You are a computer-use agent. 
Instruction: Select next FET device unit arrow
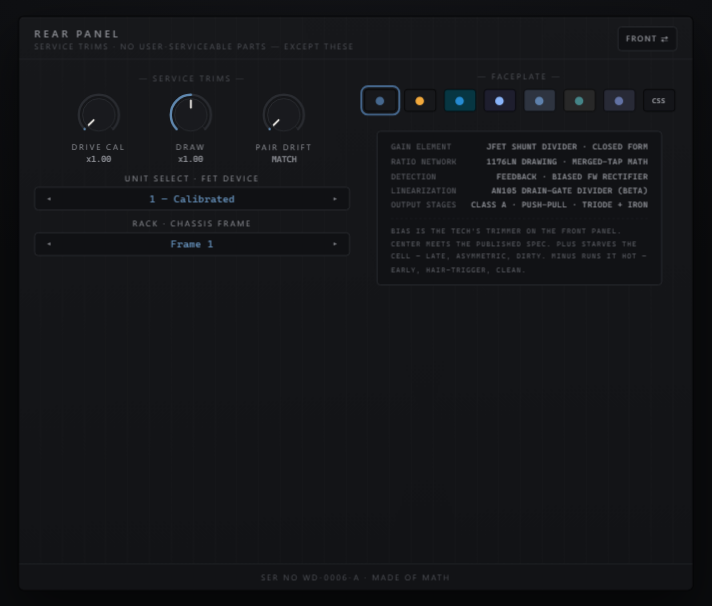(335, 199)
